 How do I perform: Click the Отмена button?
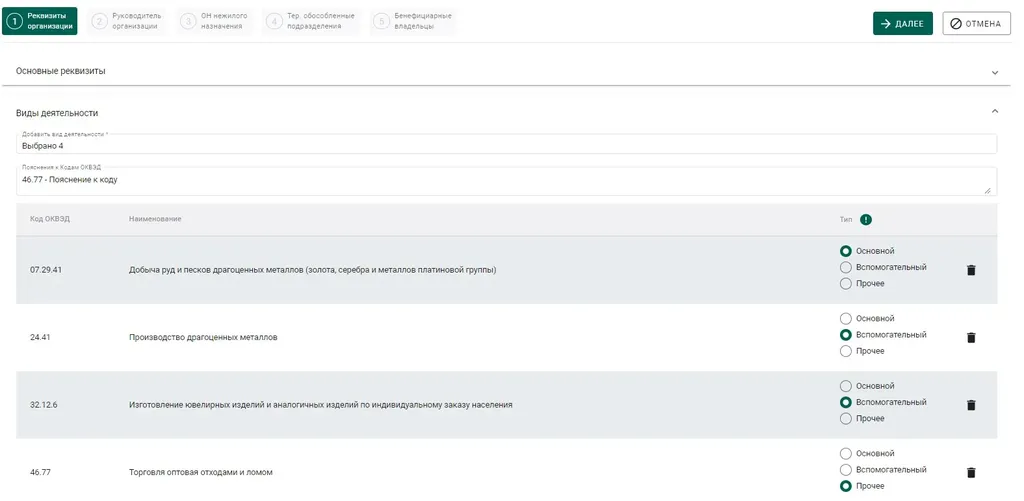[x=976, y=23]
